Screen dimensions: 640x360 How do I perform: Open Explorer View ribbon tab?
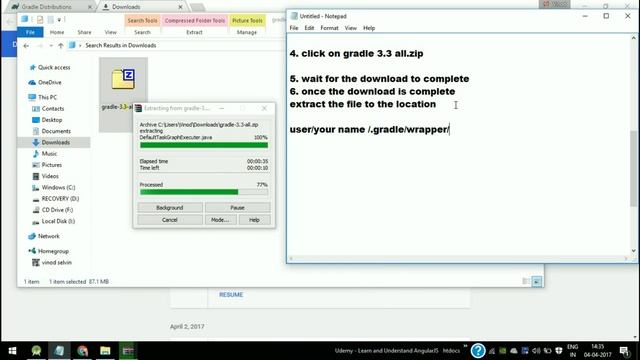tap(110, 32)
